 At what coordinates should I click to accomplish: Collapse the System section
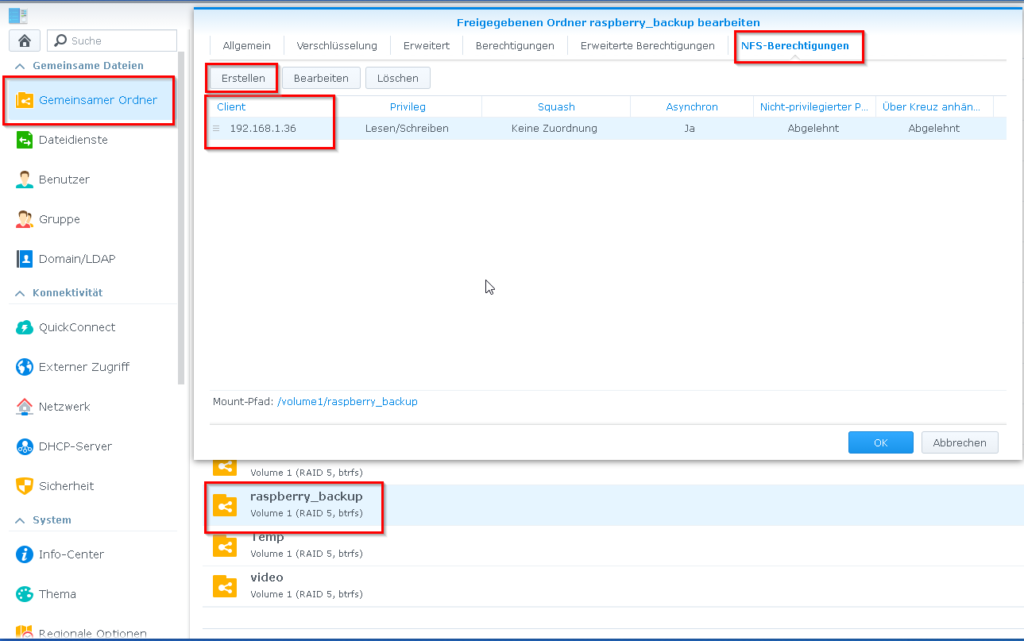pos(18,521)
